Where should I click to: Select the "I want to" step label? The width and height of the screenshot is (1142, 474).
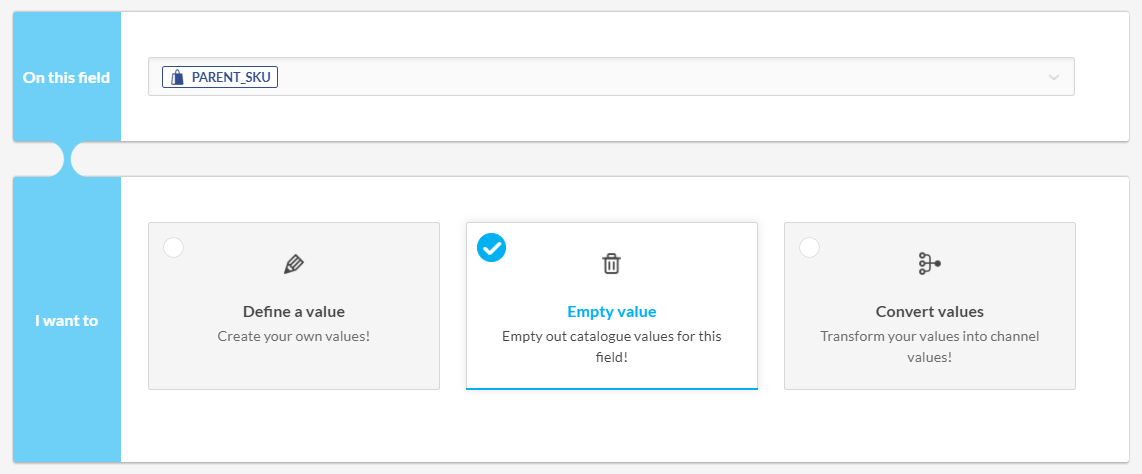click(x=66, y=321)
